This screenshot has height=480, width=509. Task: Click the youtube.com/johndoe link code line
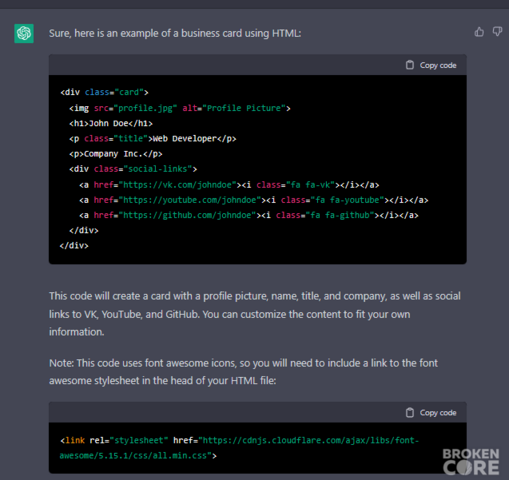point(254,200)
